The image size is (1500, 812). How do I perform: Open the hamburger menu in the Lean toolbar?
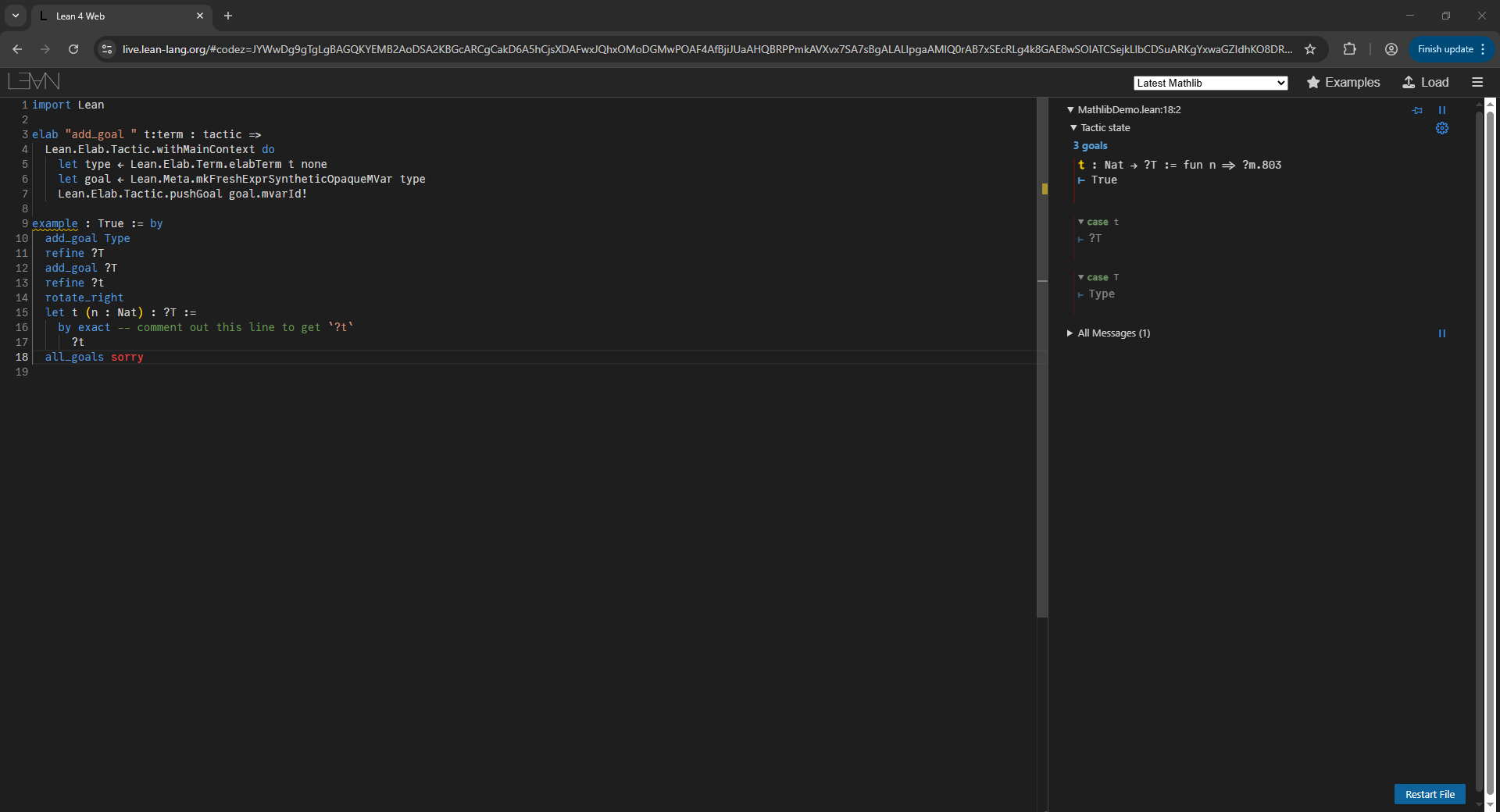click(1477, 82)
